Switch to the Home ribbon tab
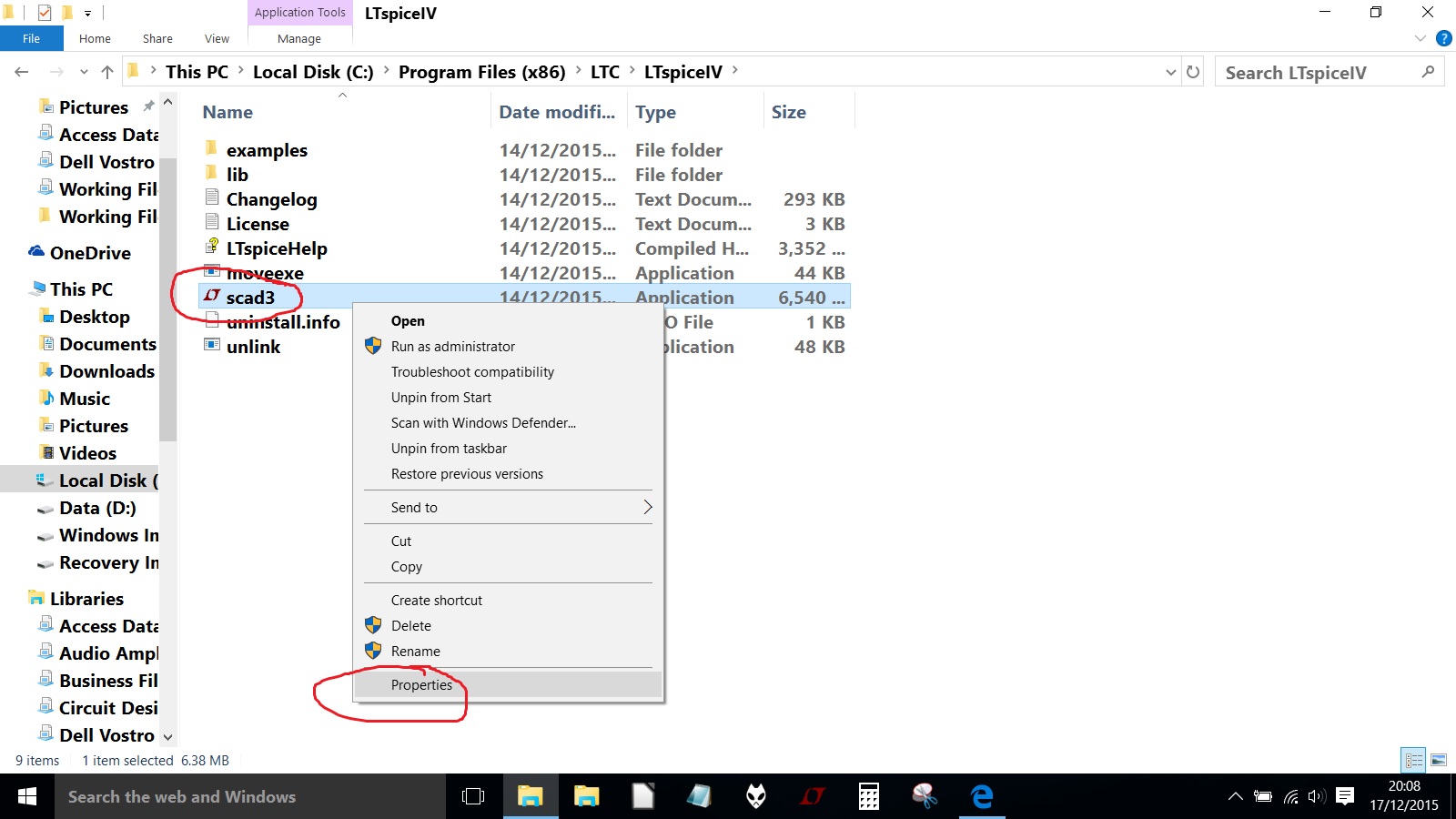 [x=95, y=38]
